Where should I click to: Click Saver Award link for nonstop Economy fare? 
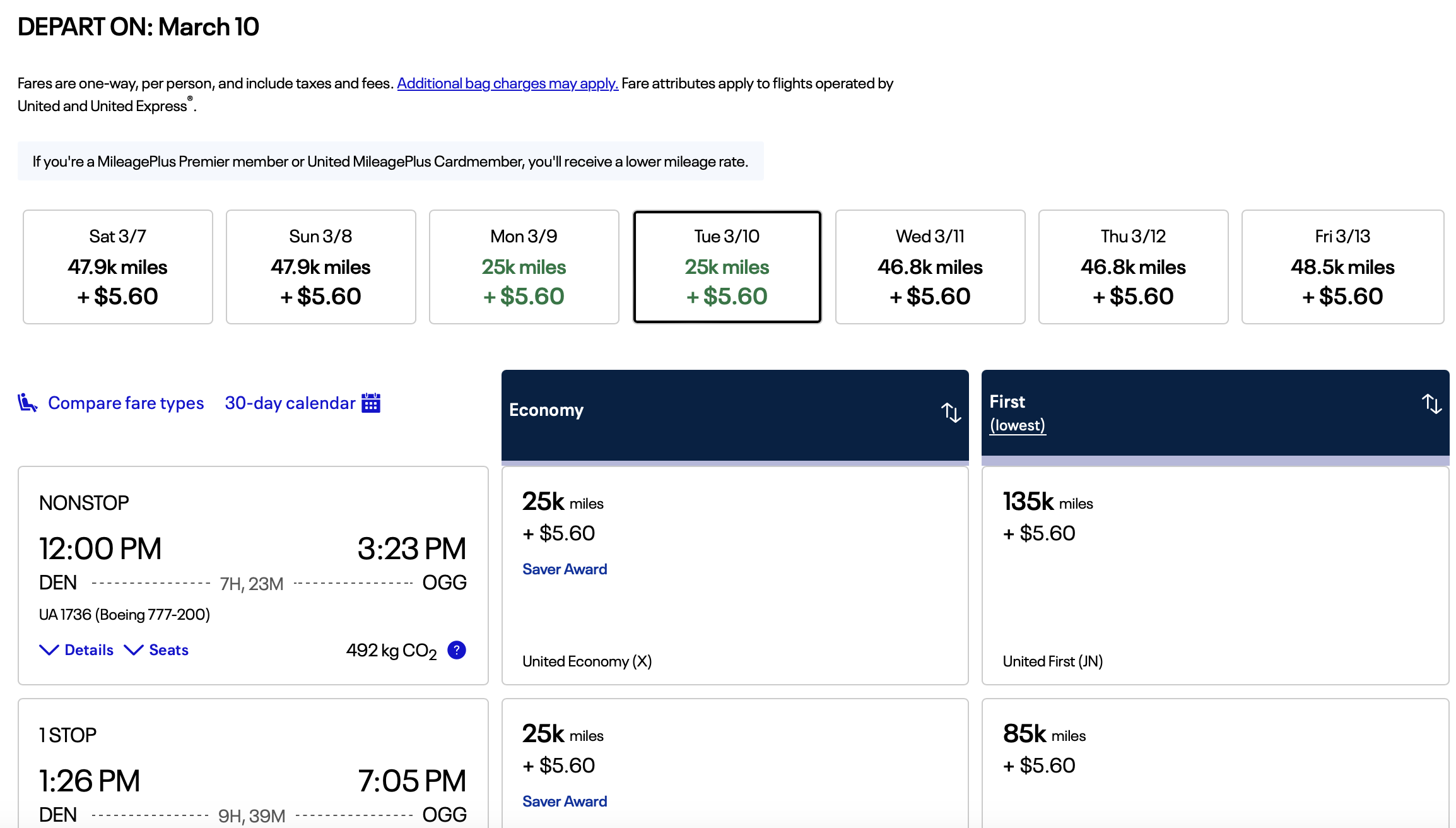[x=565, y=569]
